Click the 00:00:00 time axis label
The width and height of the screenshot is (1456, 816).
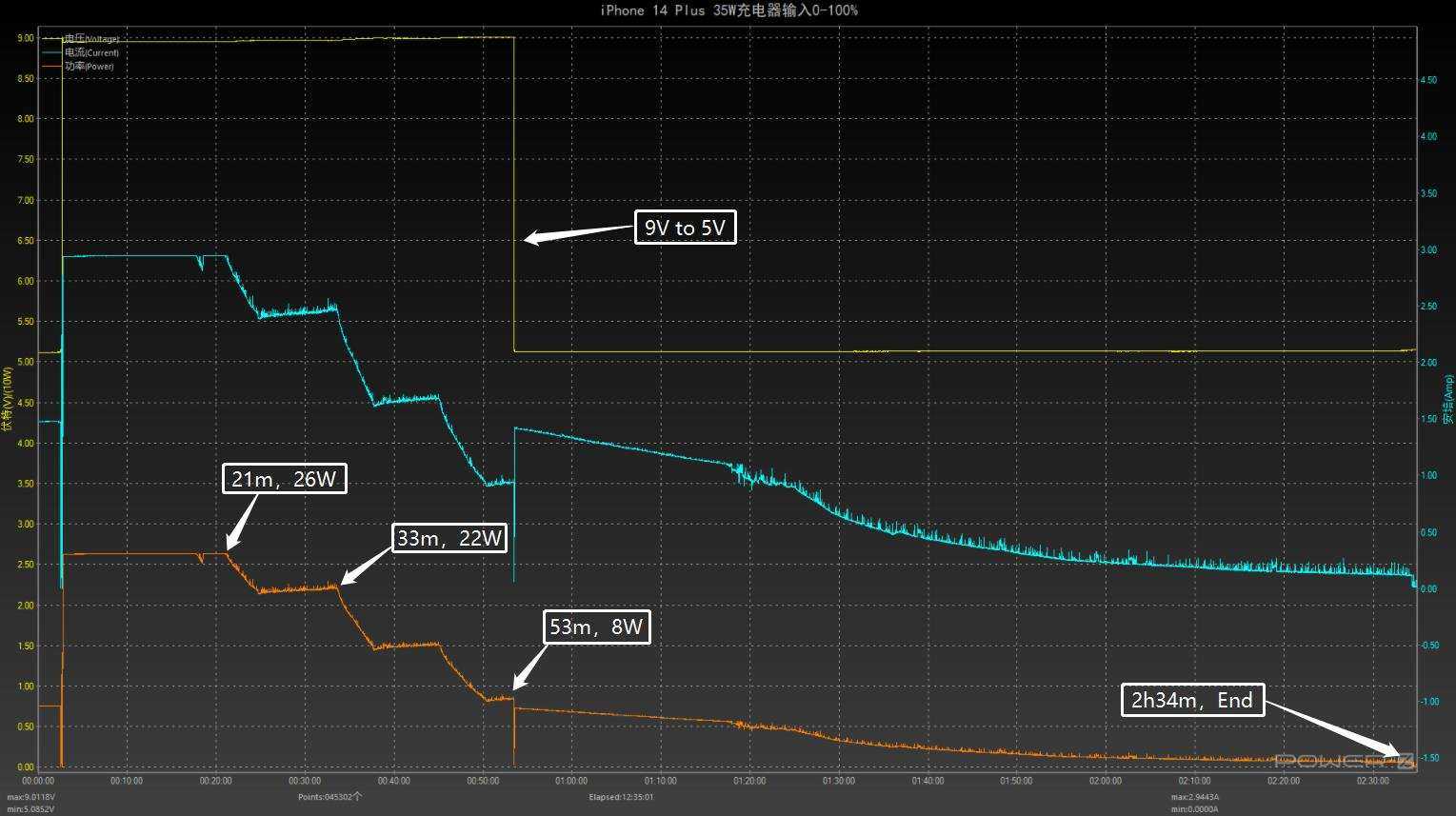[x=37, y=781]
